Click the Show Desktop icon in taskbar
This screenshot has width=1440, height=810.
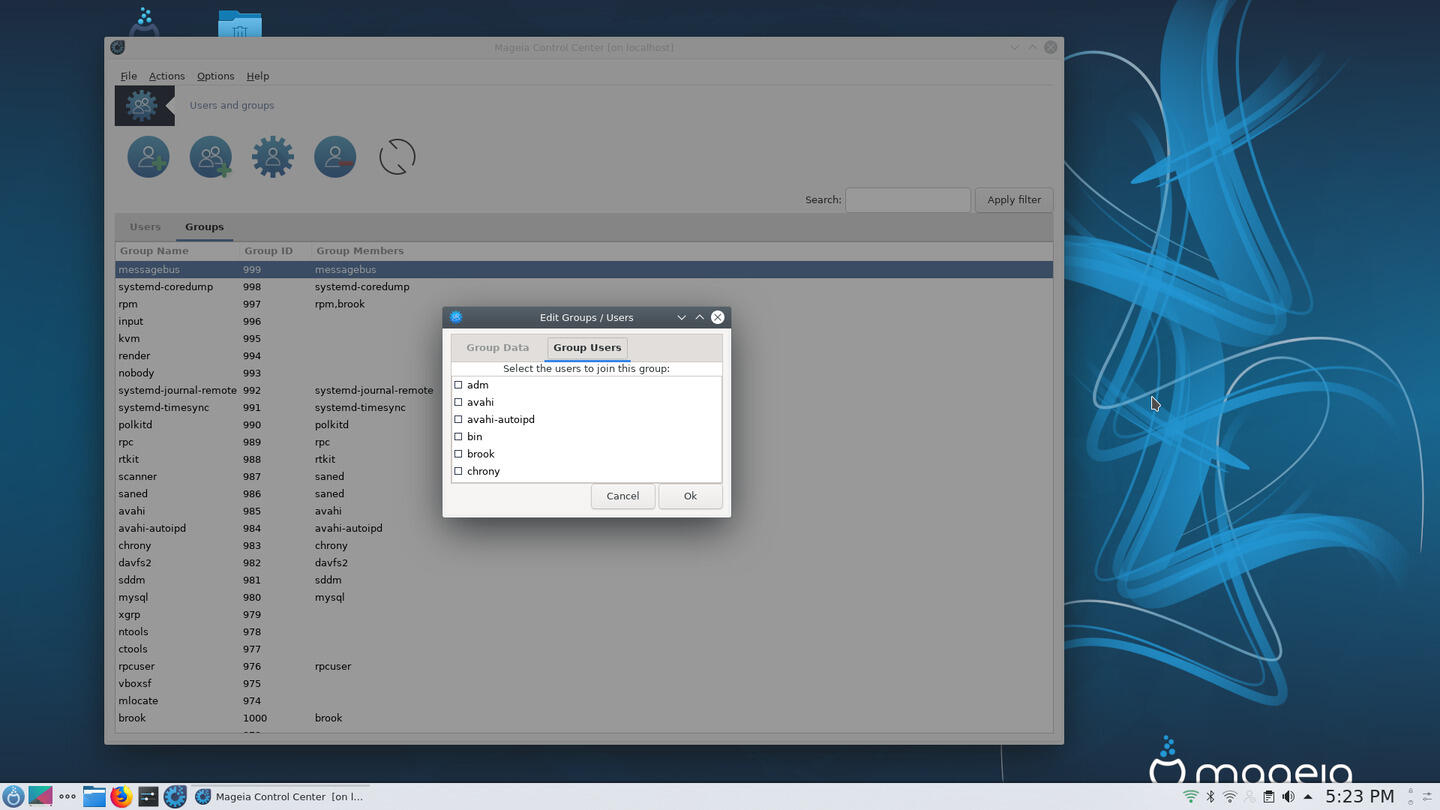click(40, 796)
